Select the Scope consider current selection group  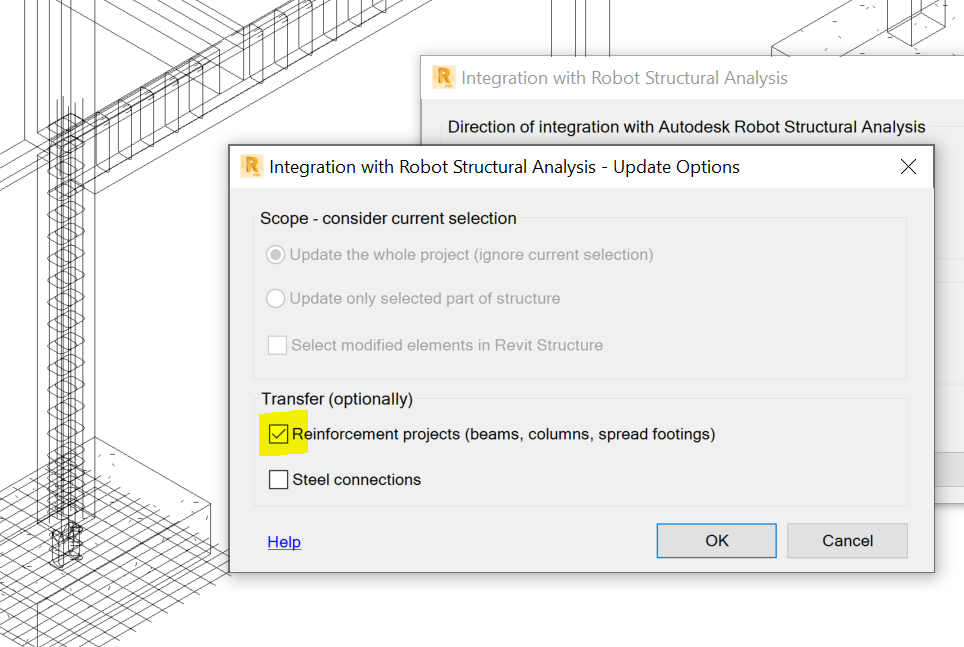click(x=388, y=218)
